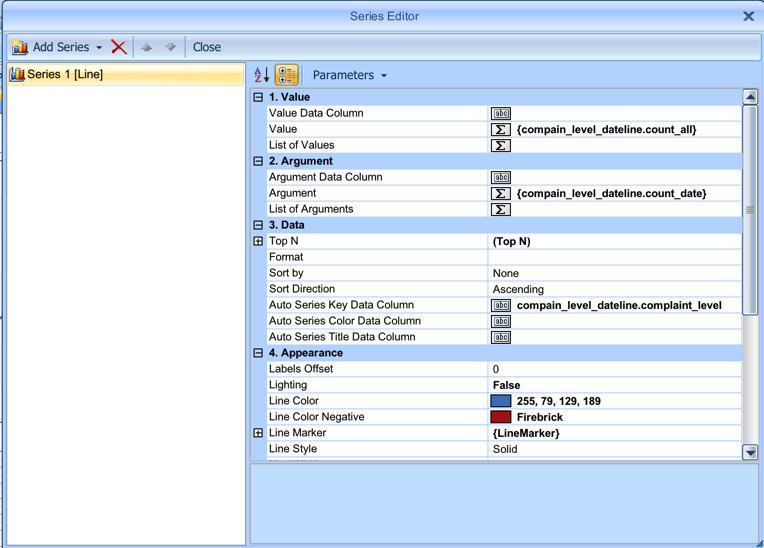Expand the Line Marker property

tap(258, 433)
